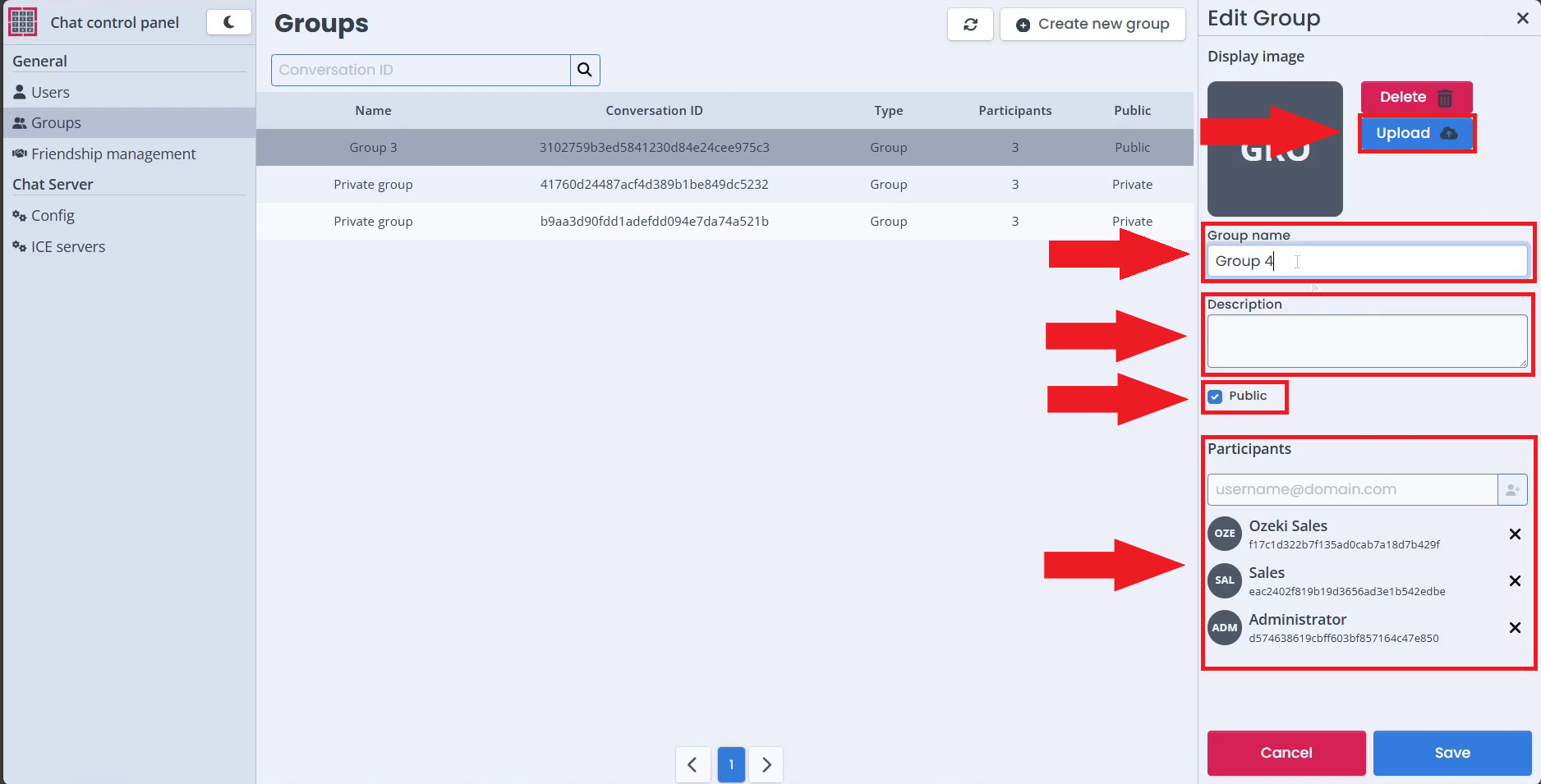Remove Sales participant from group
This screenshot has height=784, width=1541.
pyautogui.click(x=1515, y=581)
